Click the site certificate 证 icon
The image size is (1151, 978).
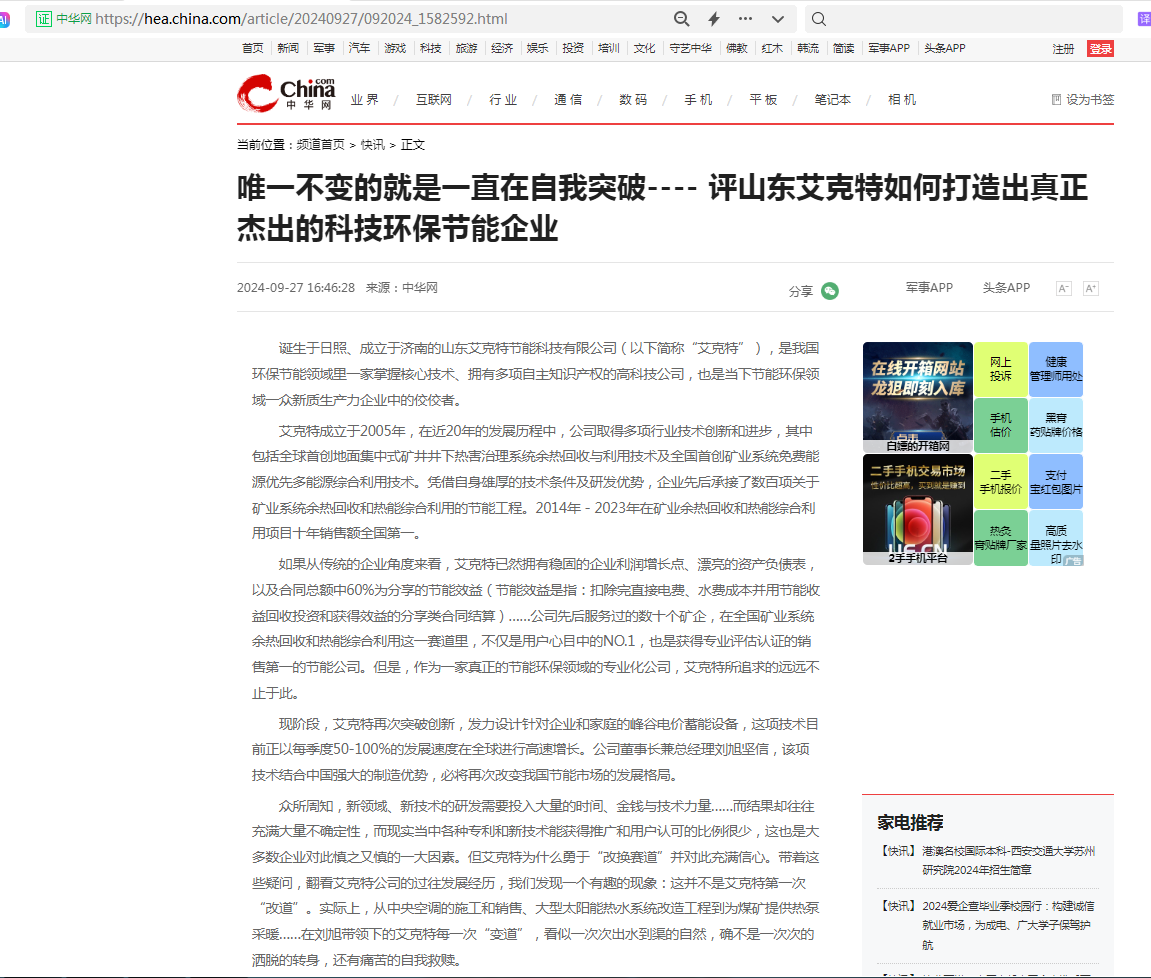coord(44,19)
